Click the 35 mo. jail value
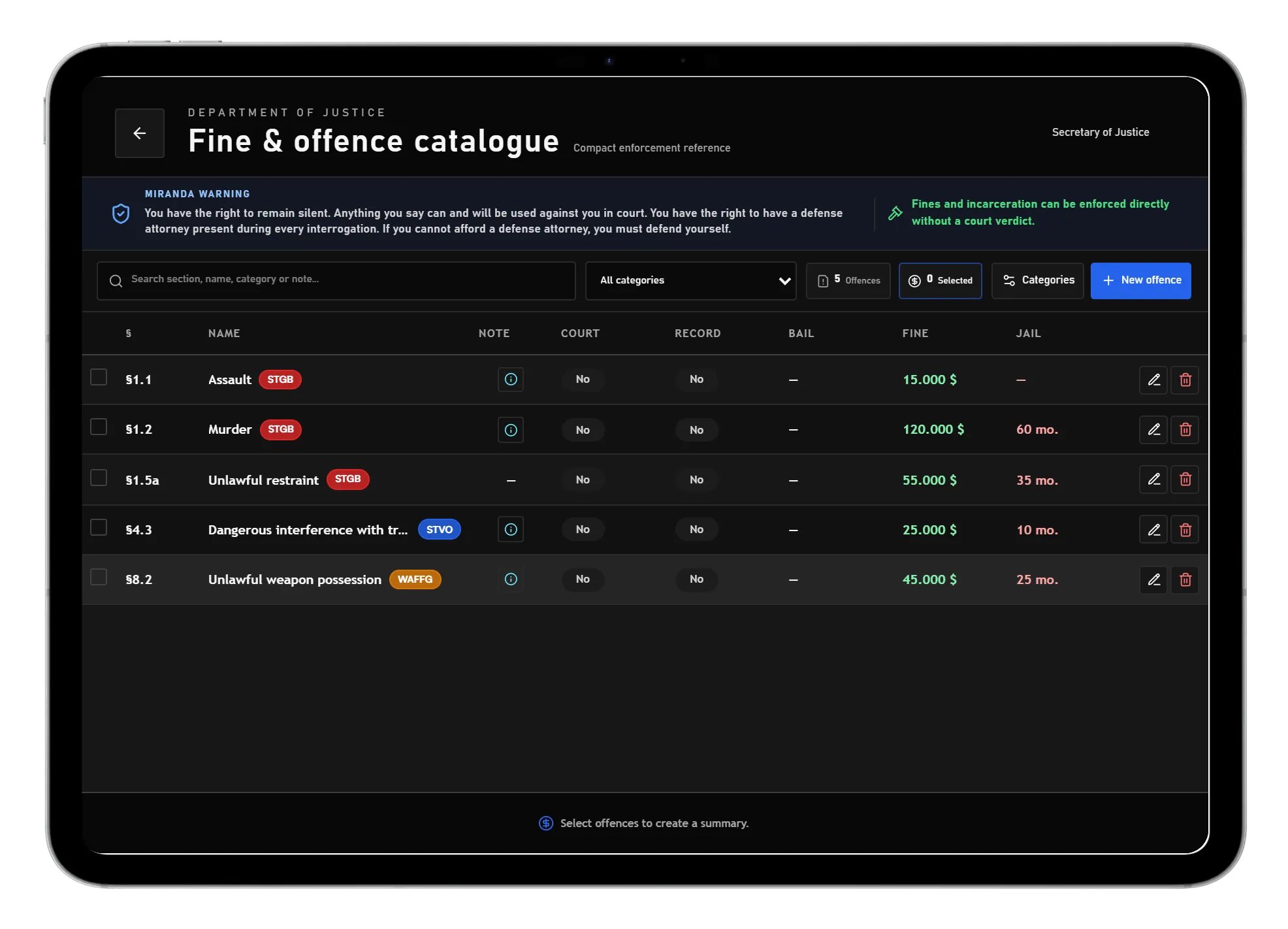1288x929 pixels. (x=1037, y=480)
